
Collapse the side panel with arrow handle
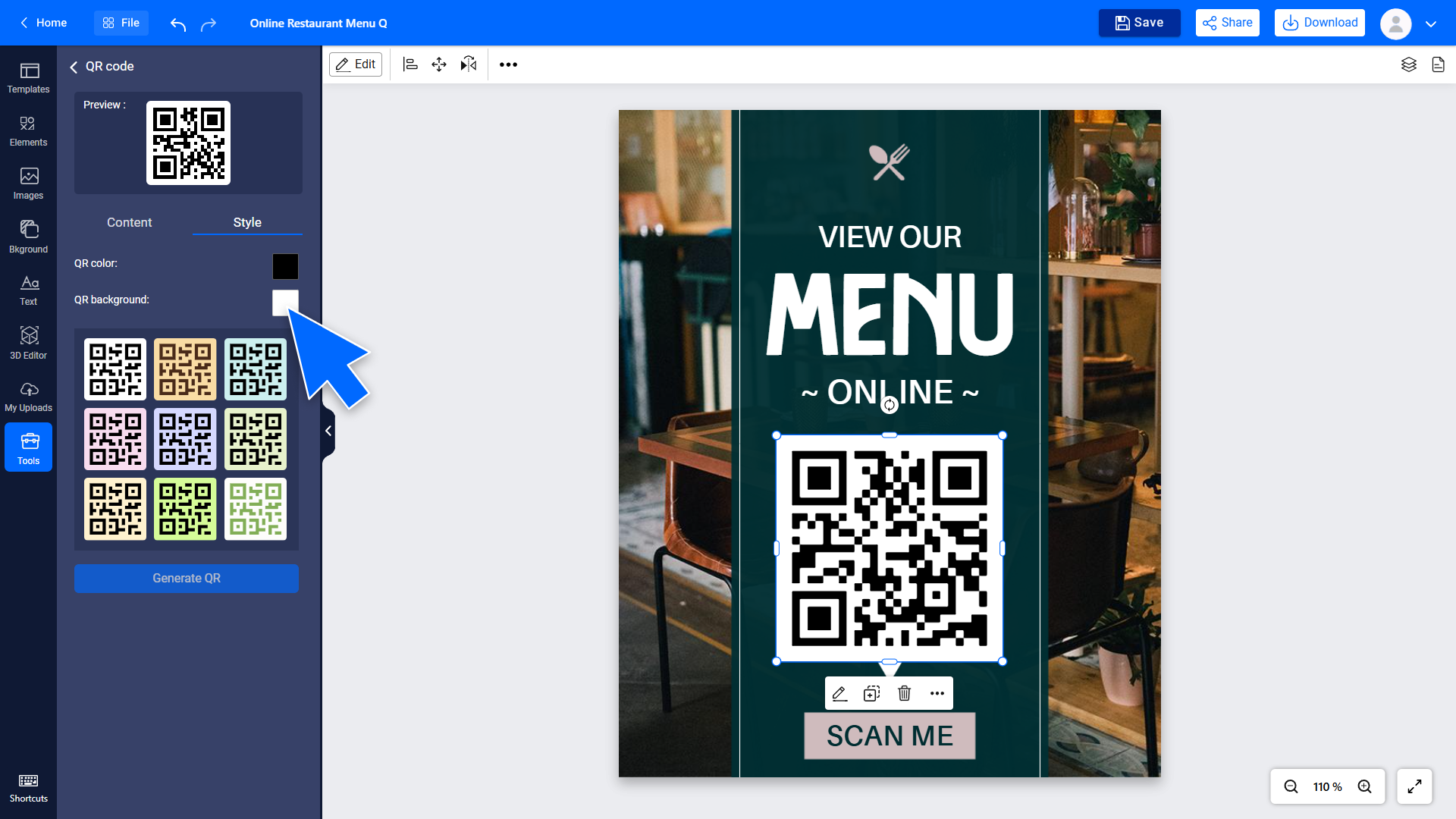328,431
